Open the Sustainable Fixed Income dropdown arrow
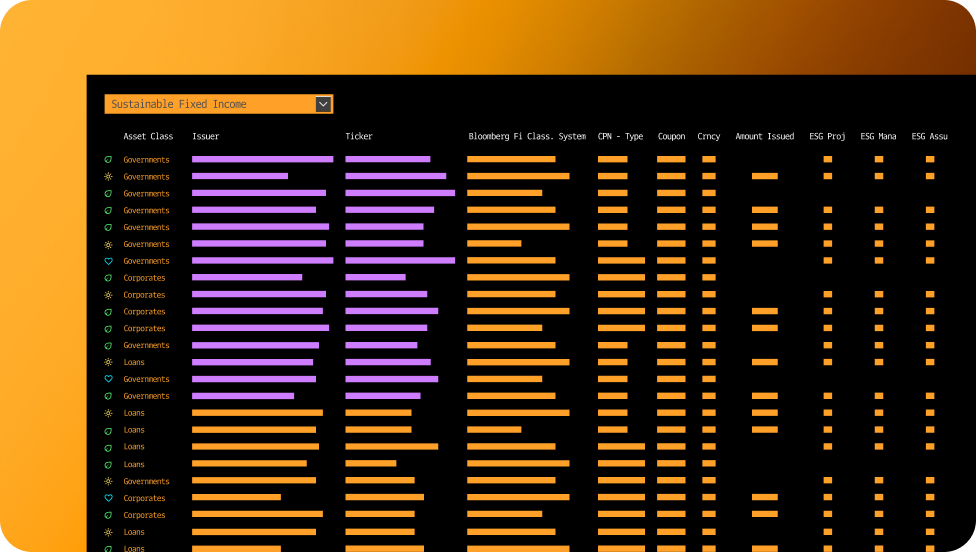976x552 pixels. coord(323,104)
